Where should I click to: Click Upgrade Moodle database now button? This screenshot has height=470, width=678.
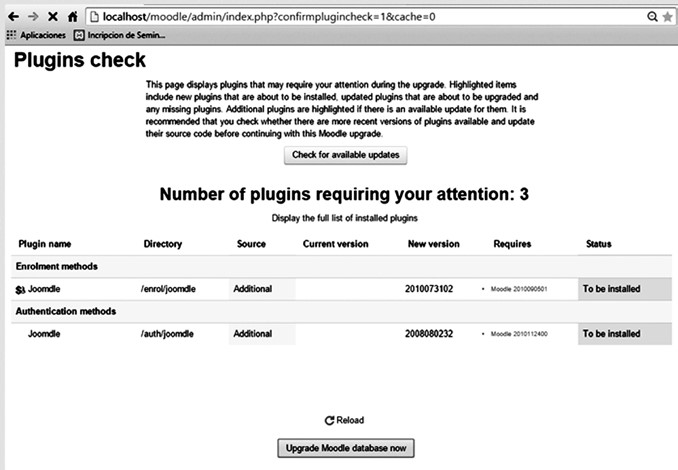[346, 448]
